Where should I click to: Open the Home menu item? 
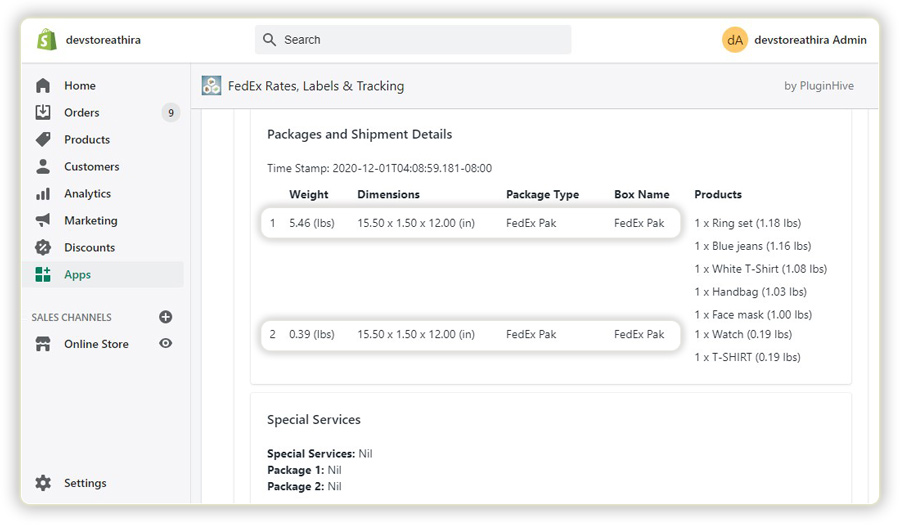coord(80,85)
